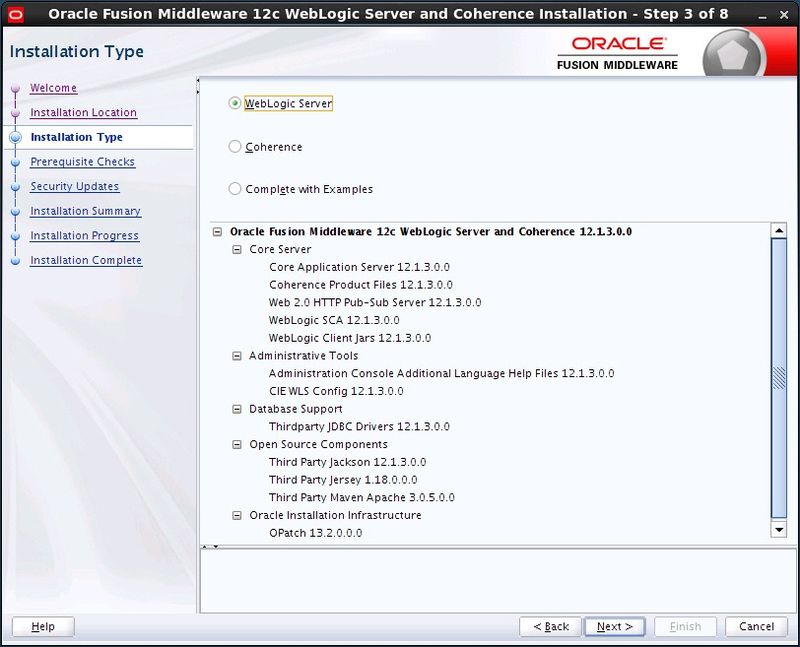
Task: Select Third Party Jersey 1.18.0.0.0 row
Action: pyautogui.click(x=343, y=480)
